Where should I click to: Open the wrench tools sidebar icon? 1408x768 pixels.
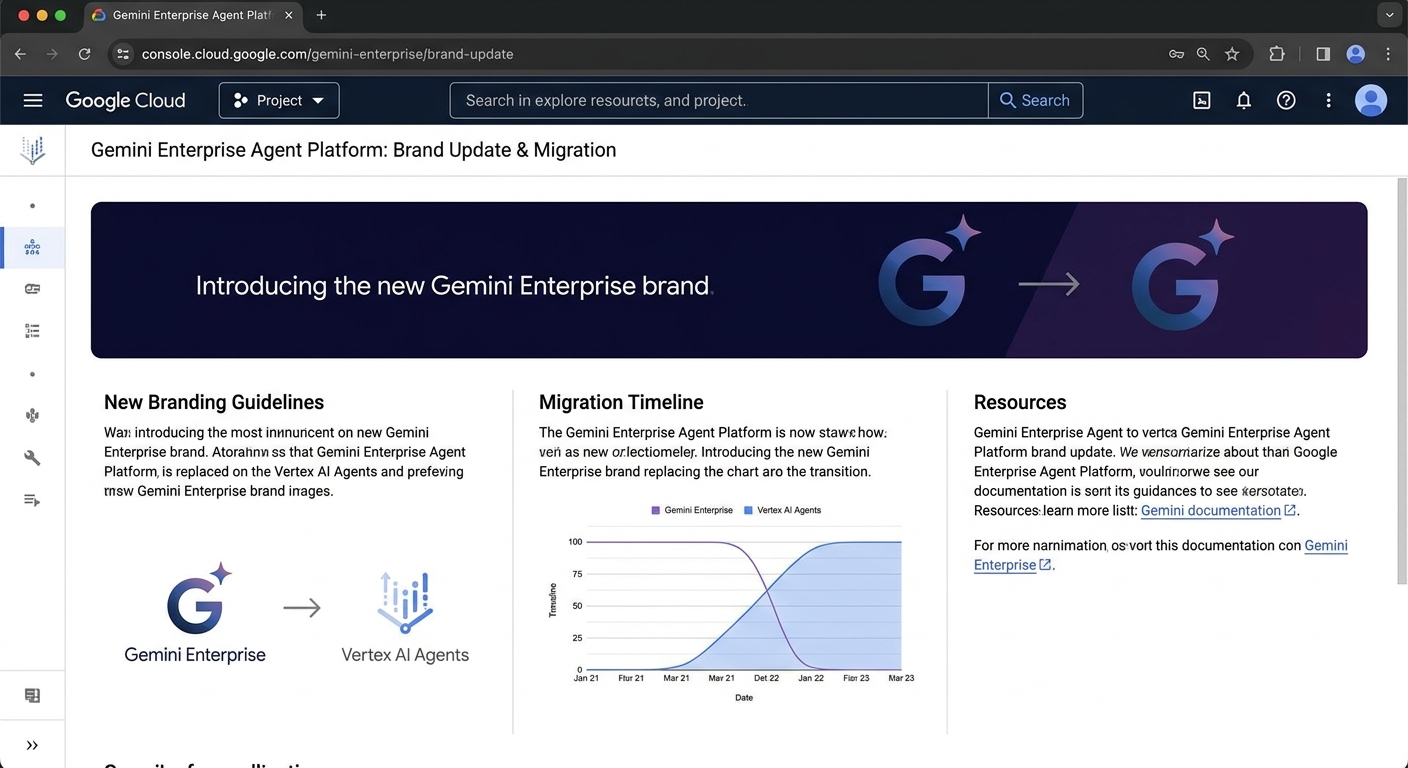[32, 458]
